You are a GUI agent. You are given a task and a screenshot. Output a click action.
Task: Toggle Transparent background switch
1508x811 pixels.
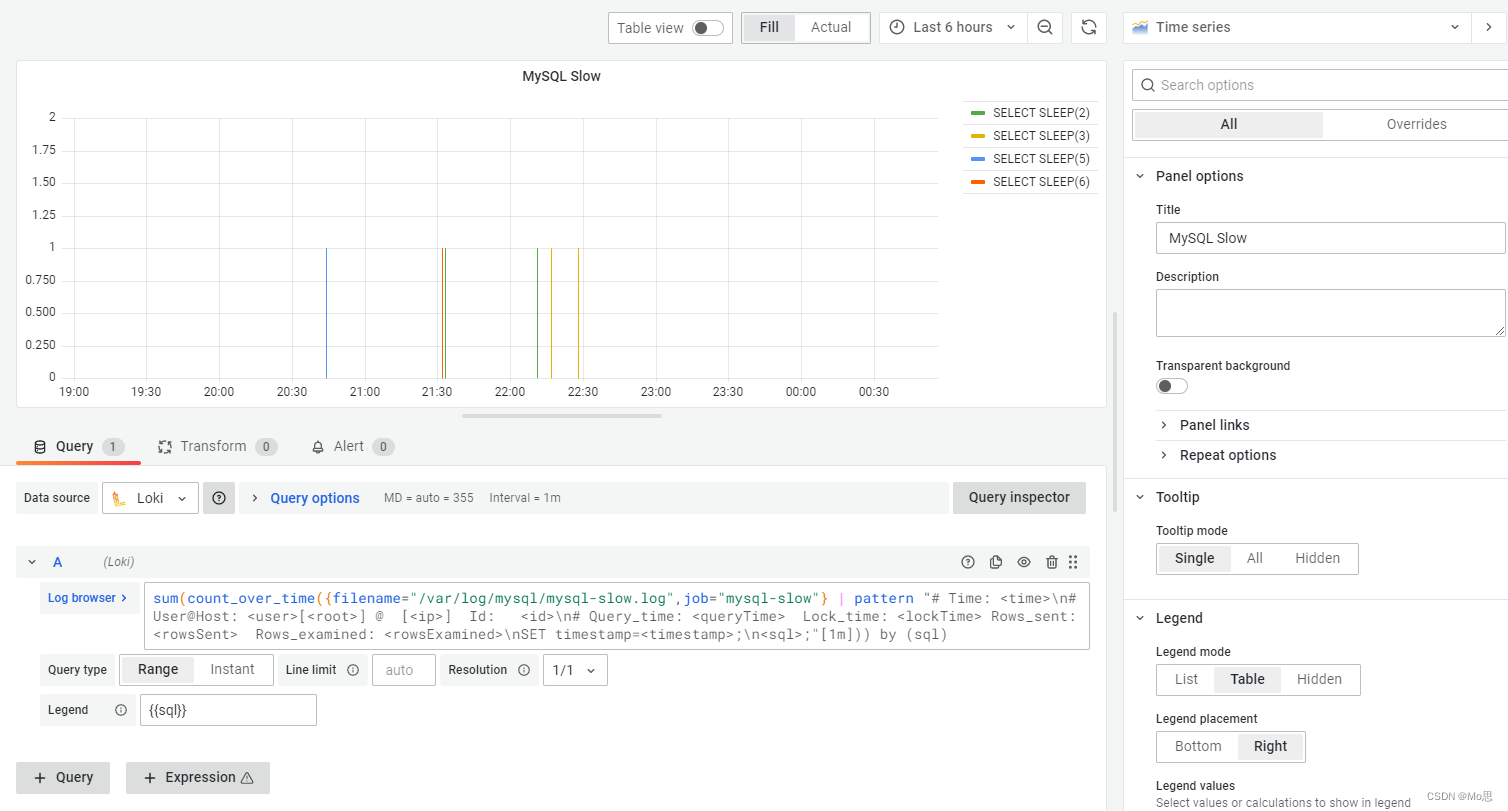pyautogui.click(x=1172, y=386)
